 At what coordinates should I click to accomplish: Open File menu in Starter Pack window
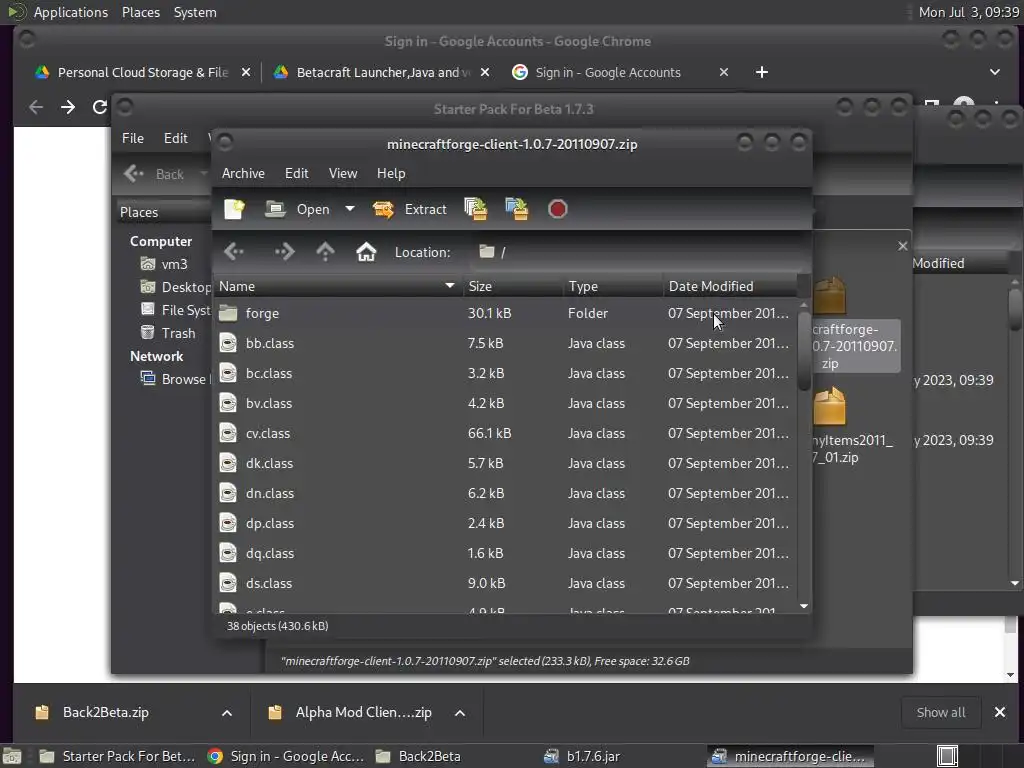pyautogui.click(x=133, y=138)
